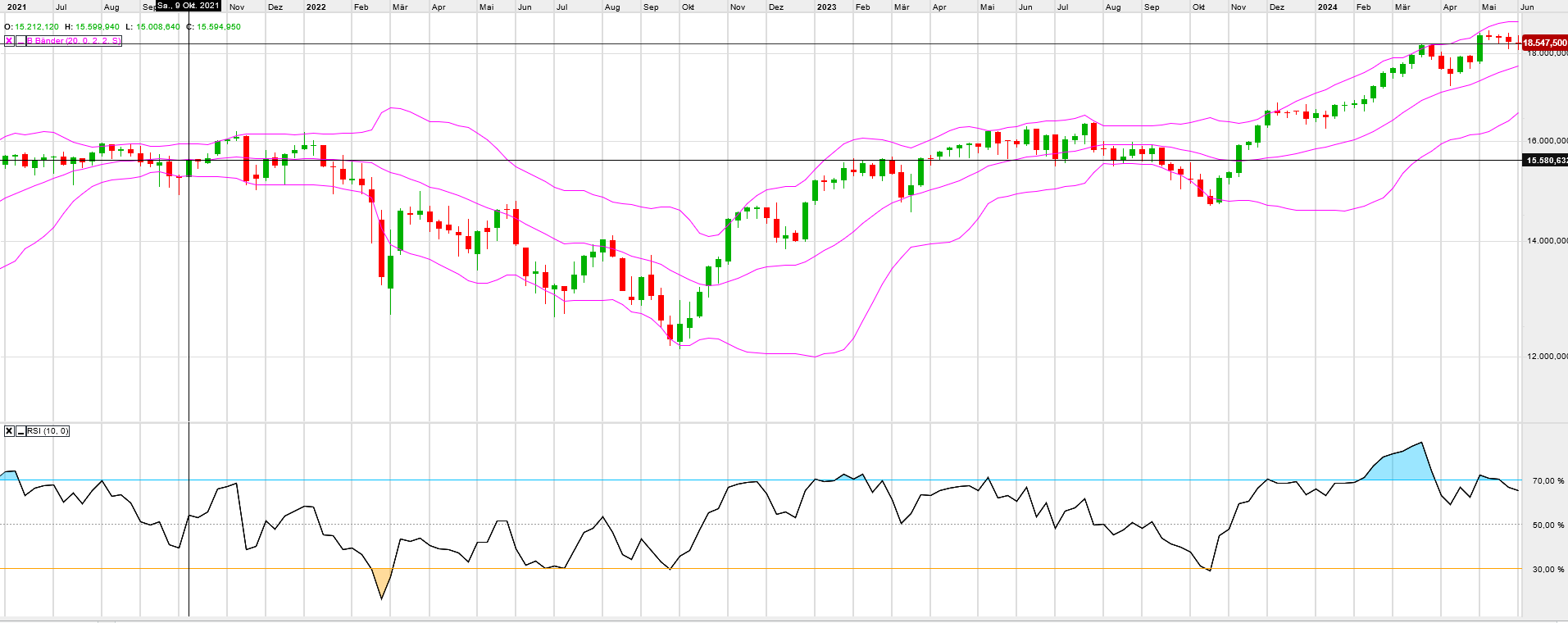Select the black crosshair price tag 15.580,632
The height and width of the screenshot is (623, 1568).
1544,161
